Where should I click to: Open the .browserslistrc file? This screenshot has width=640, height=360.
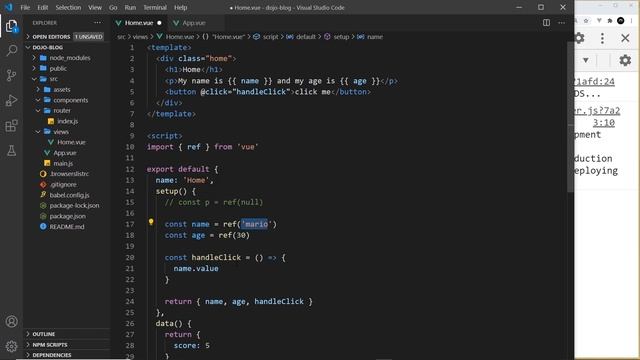click(x=67, y=174)
